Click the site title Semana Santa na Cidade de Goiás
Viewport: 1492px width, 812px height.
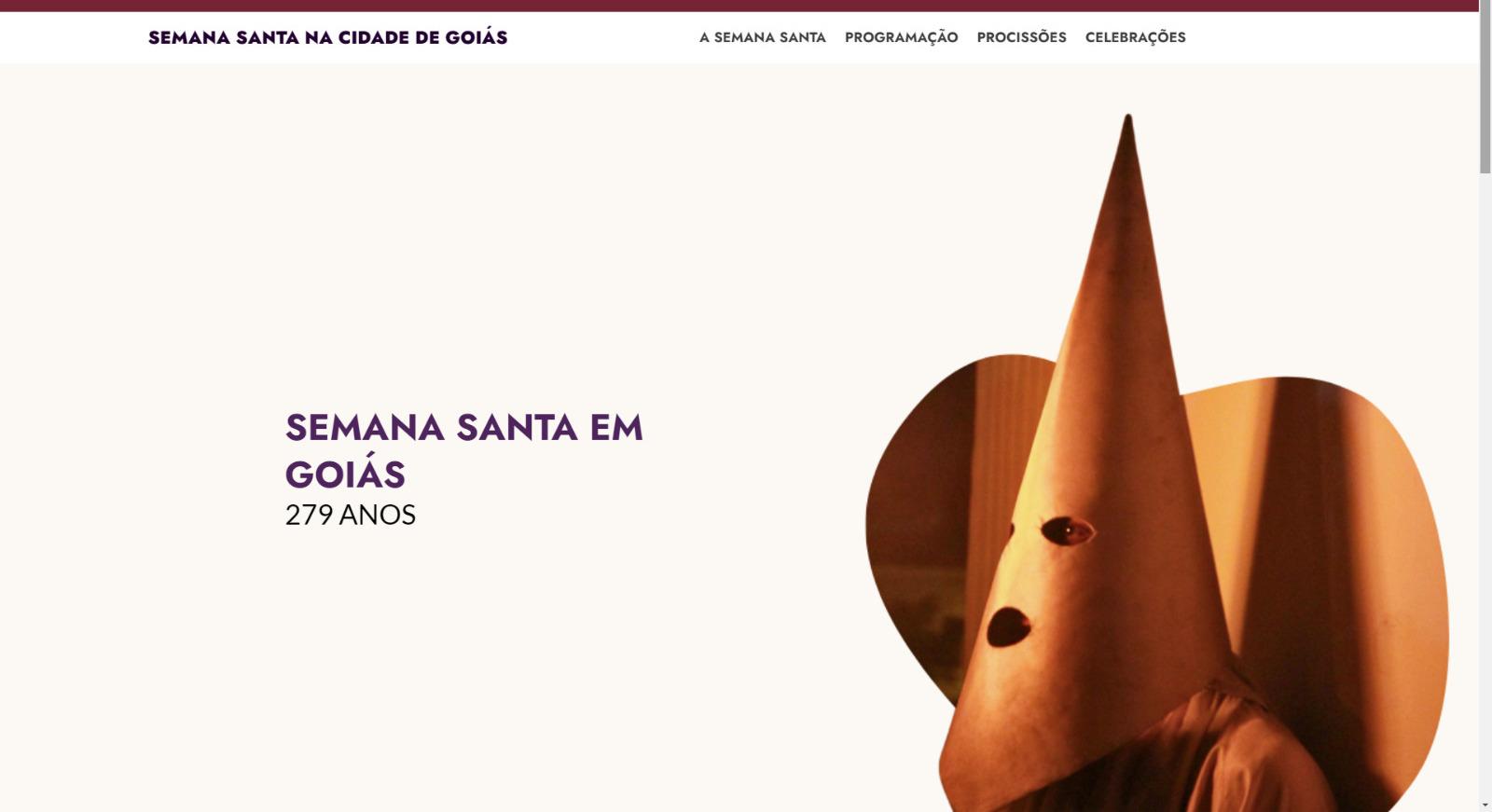(327, 37)
